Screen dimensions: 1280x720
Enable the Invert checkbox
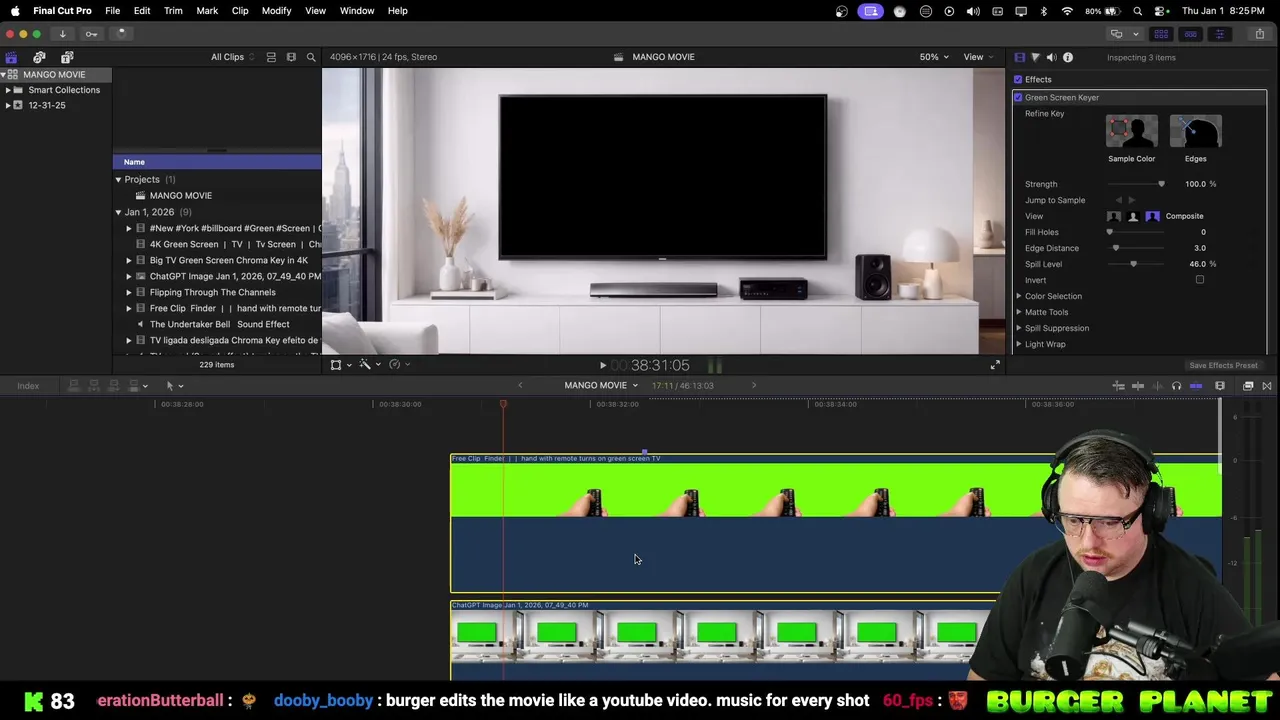click(1200, 280)
